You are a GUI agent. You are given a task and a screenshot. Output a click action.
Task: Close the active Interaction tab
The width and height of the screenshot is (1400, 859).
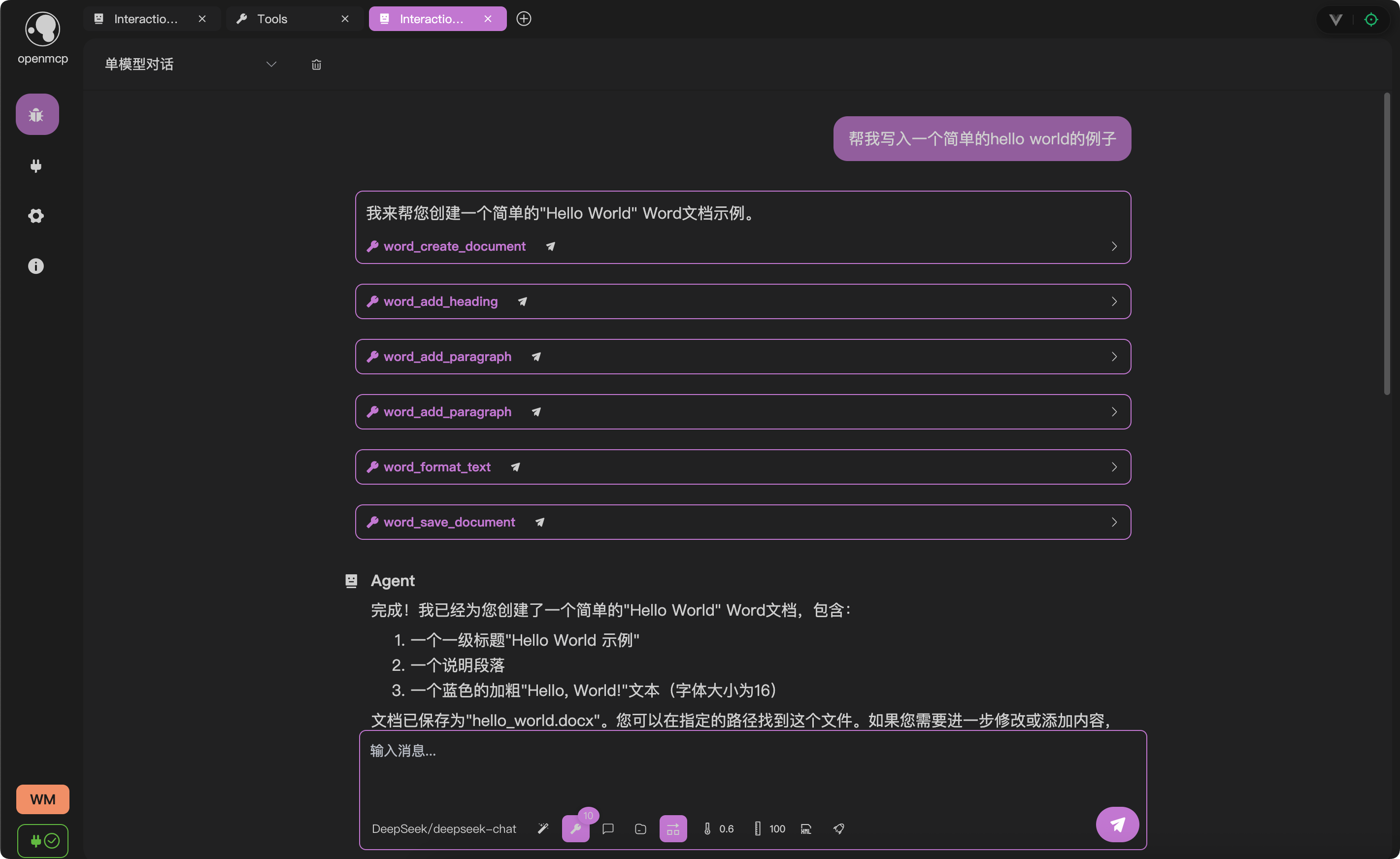(488, 19)
